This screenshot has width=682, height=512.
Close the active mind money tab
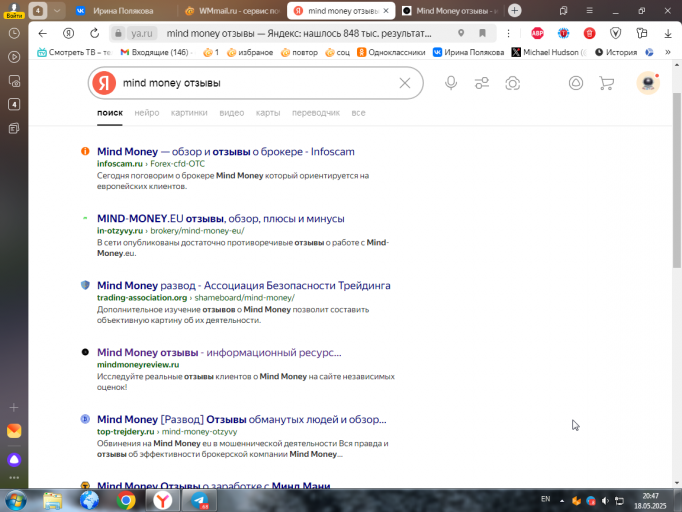pos(386,11)
